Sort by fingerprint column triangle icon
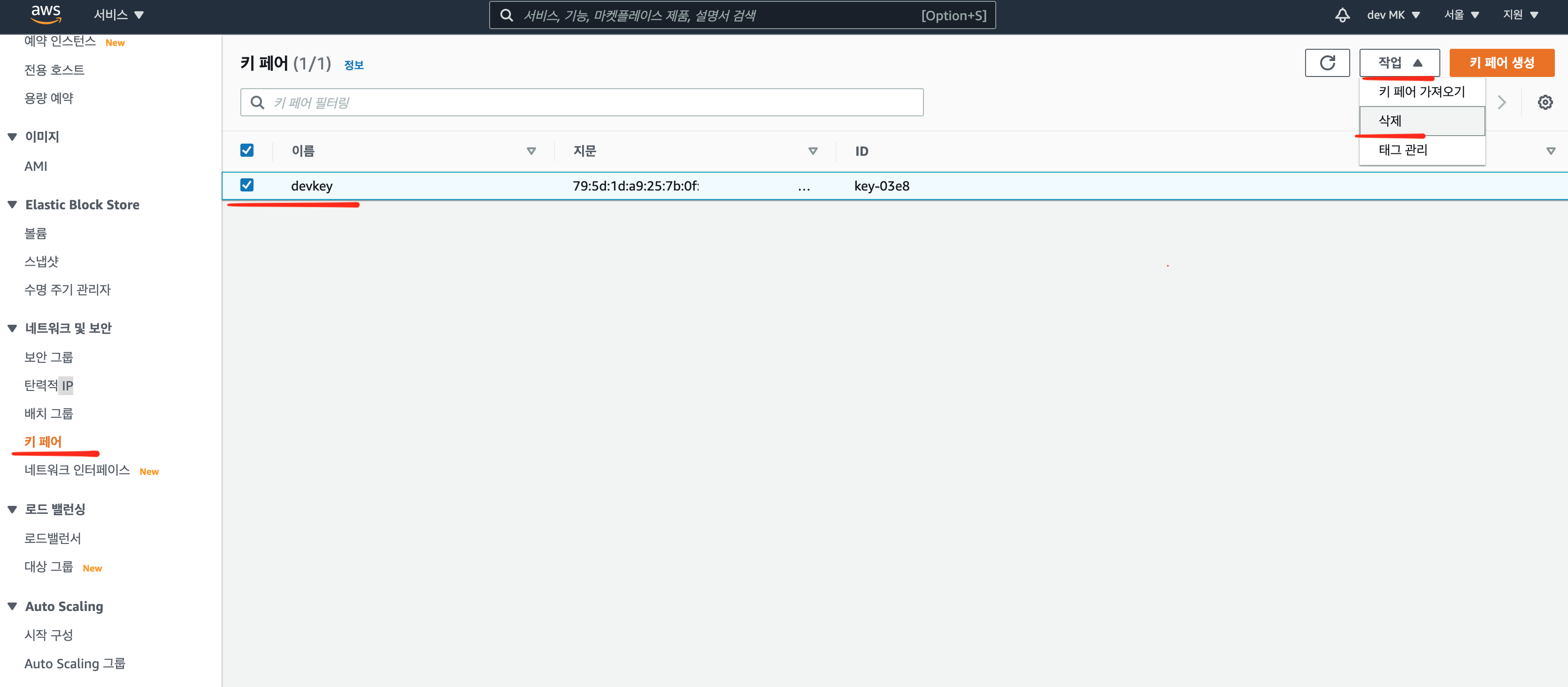 [812, 151]
